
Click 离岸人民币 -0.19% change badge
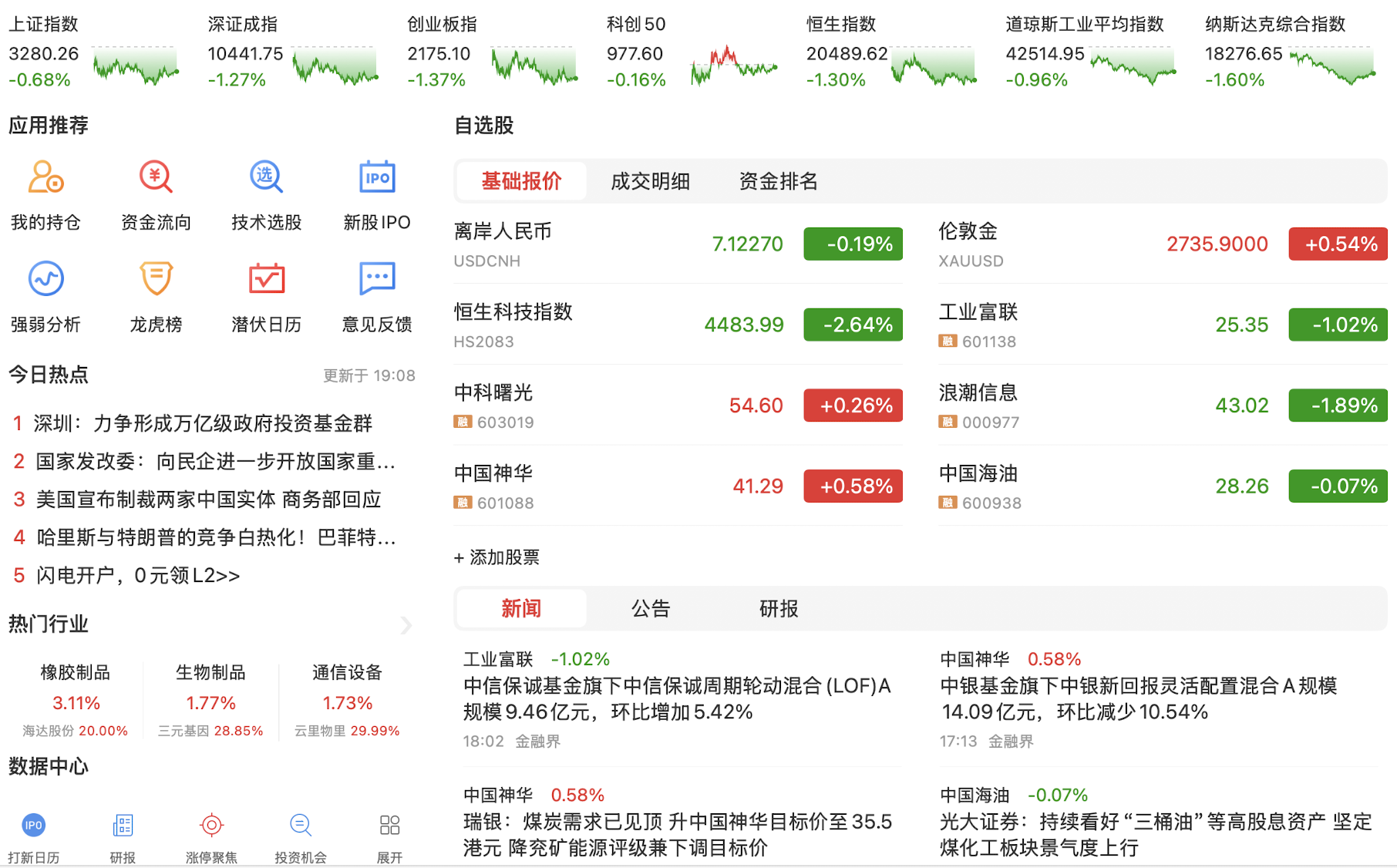(x=853, y=244)
